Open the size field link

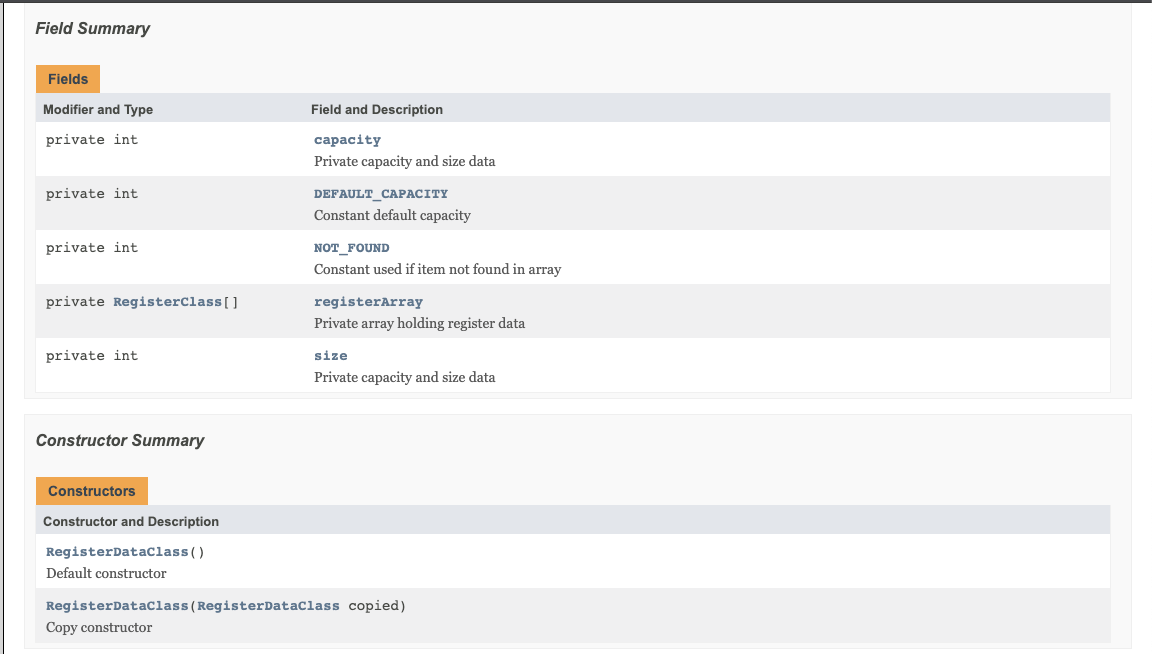coord(331,356)
